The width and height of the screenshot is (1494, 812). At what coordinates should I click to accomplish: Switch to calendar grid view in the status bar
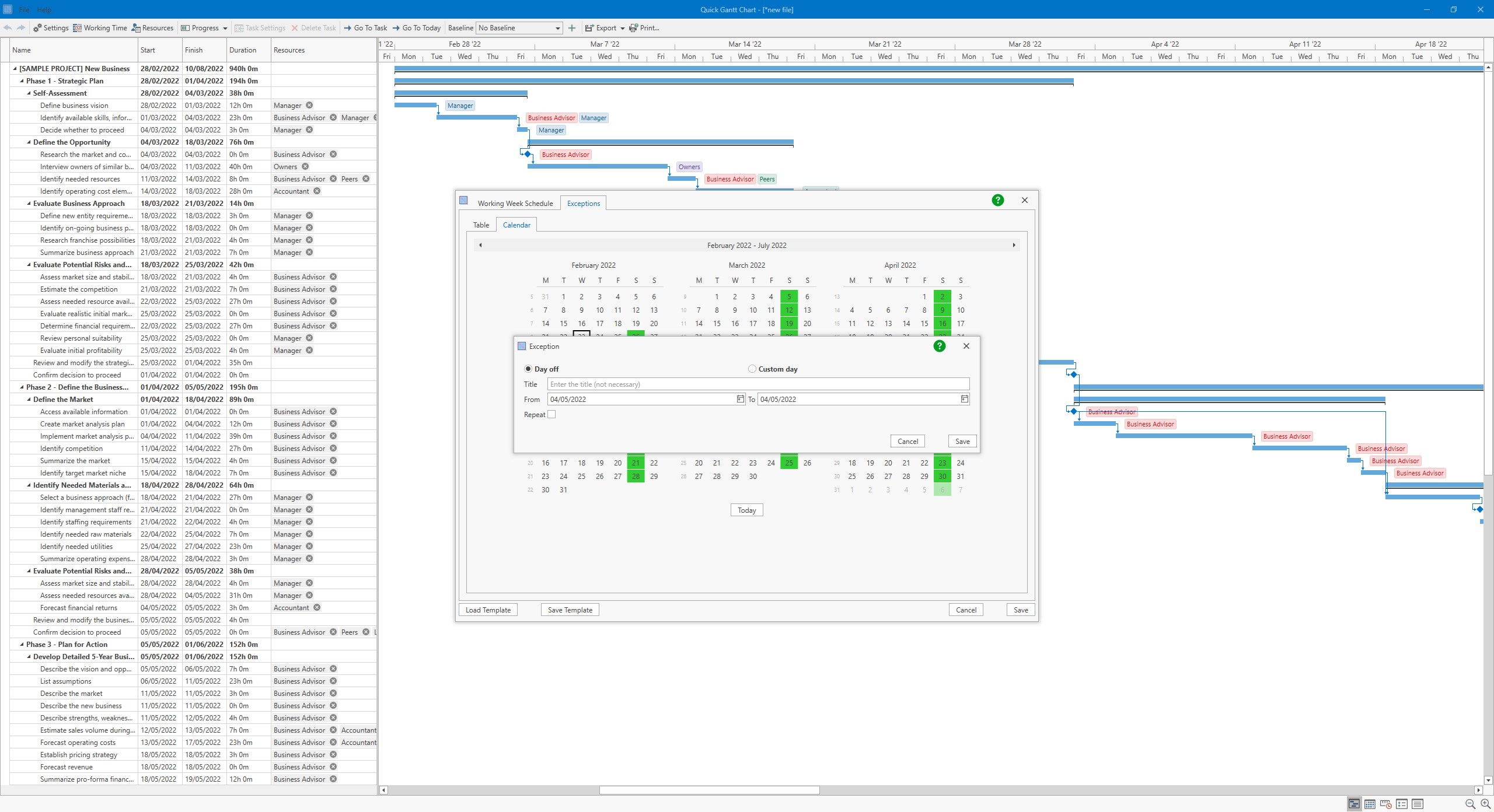tap(1369, 803)
